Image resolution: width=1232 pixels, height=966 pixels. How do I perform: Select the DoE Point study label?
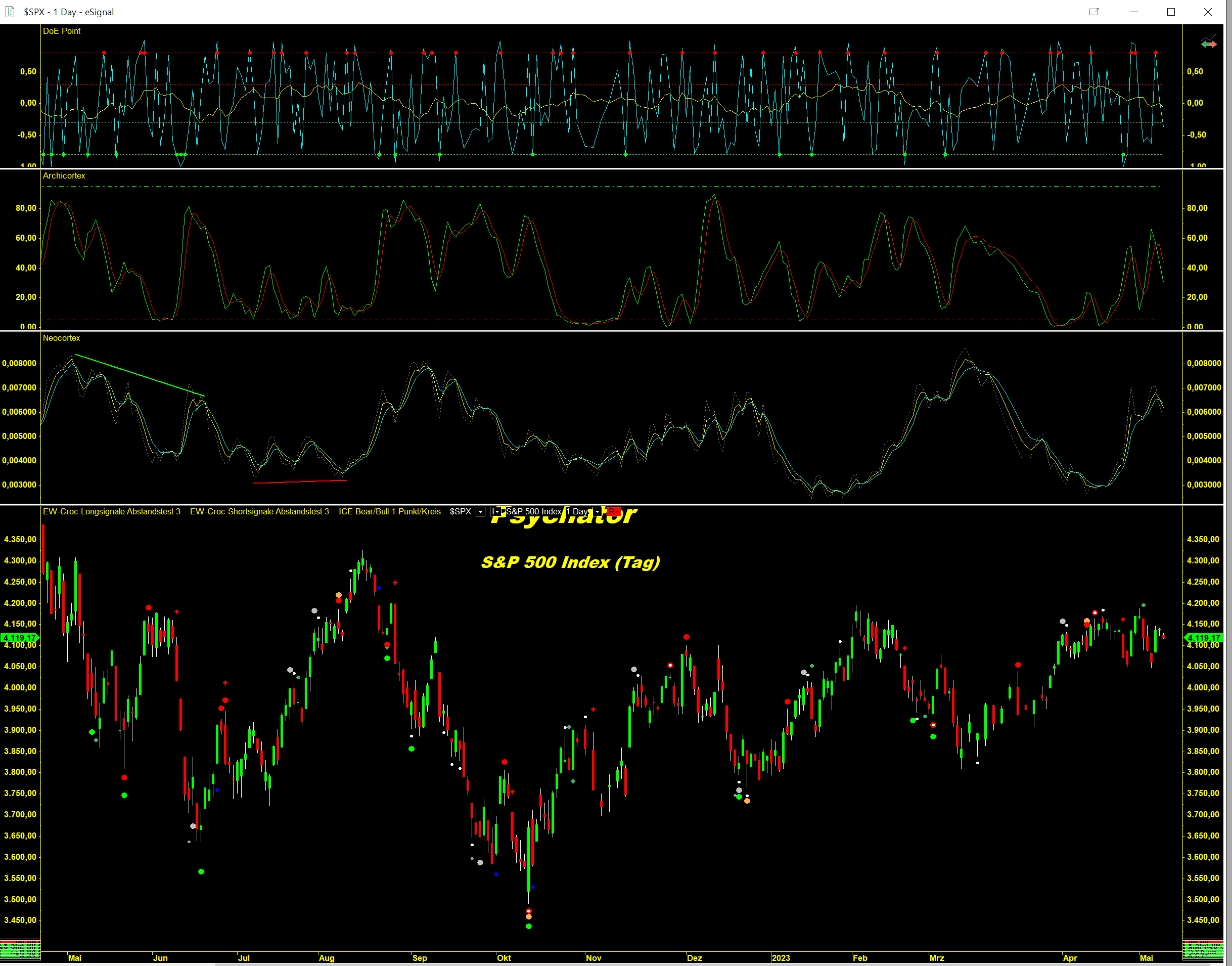click(x=62, y=31)
